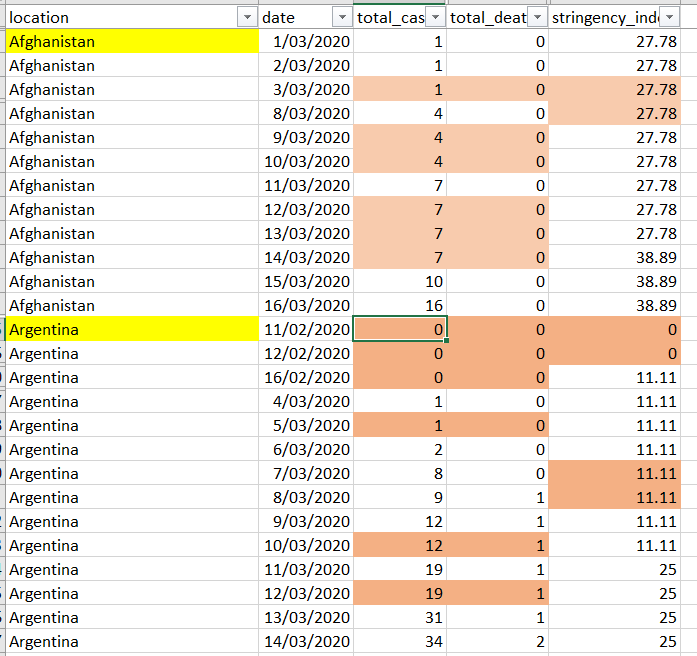Image resolution: width=697 pixels, height=656 pixels.
Task: Click the Afghanistan date cell 12/03/2020
Action: [x=306, y=209]
